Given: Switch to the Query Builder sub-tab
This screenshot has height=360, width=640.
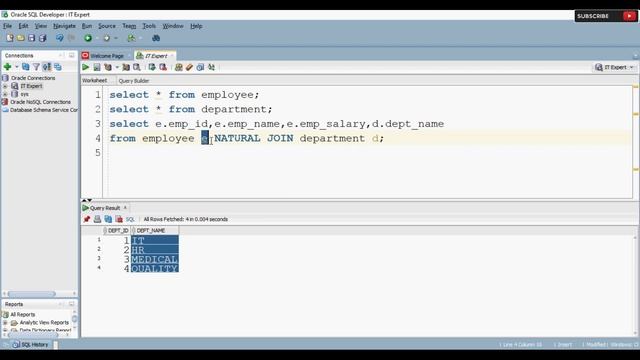Looking at the screenshot, I should 133,81.
